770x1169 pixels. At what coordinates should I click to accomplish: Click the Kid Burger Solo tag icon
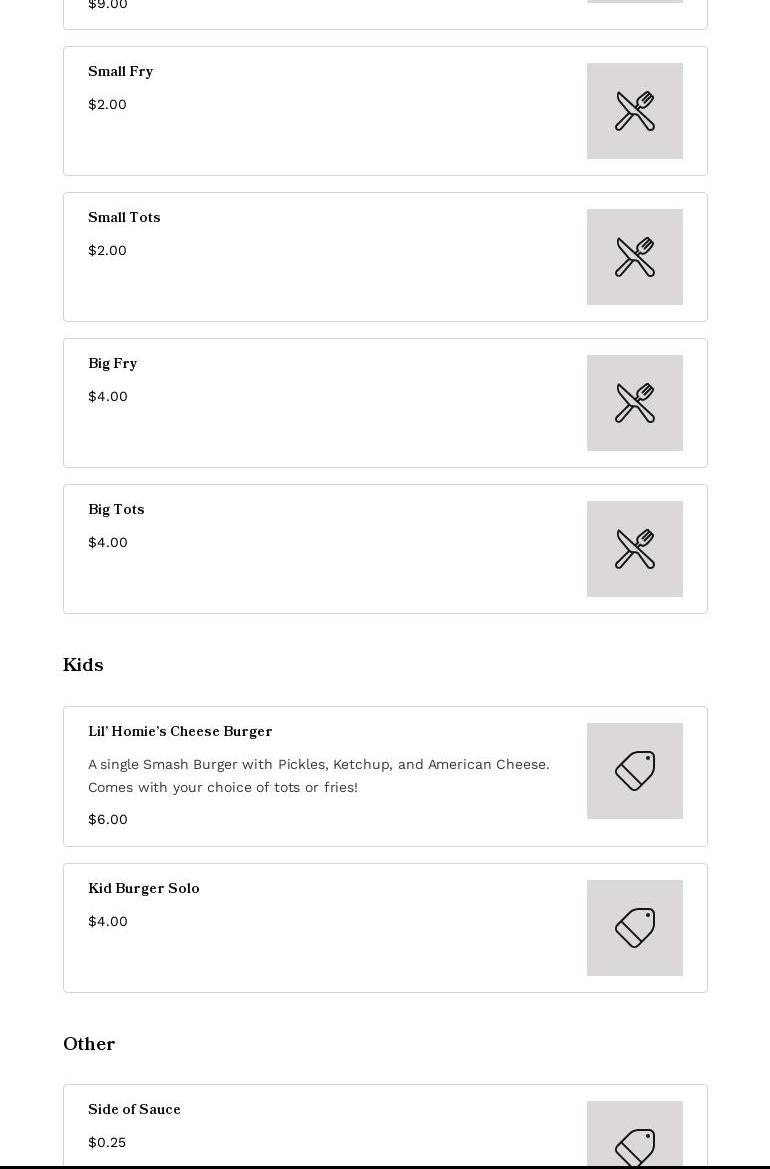click(634, 928)
